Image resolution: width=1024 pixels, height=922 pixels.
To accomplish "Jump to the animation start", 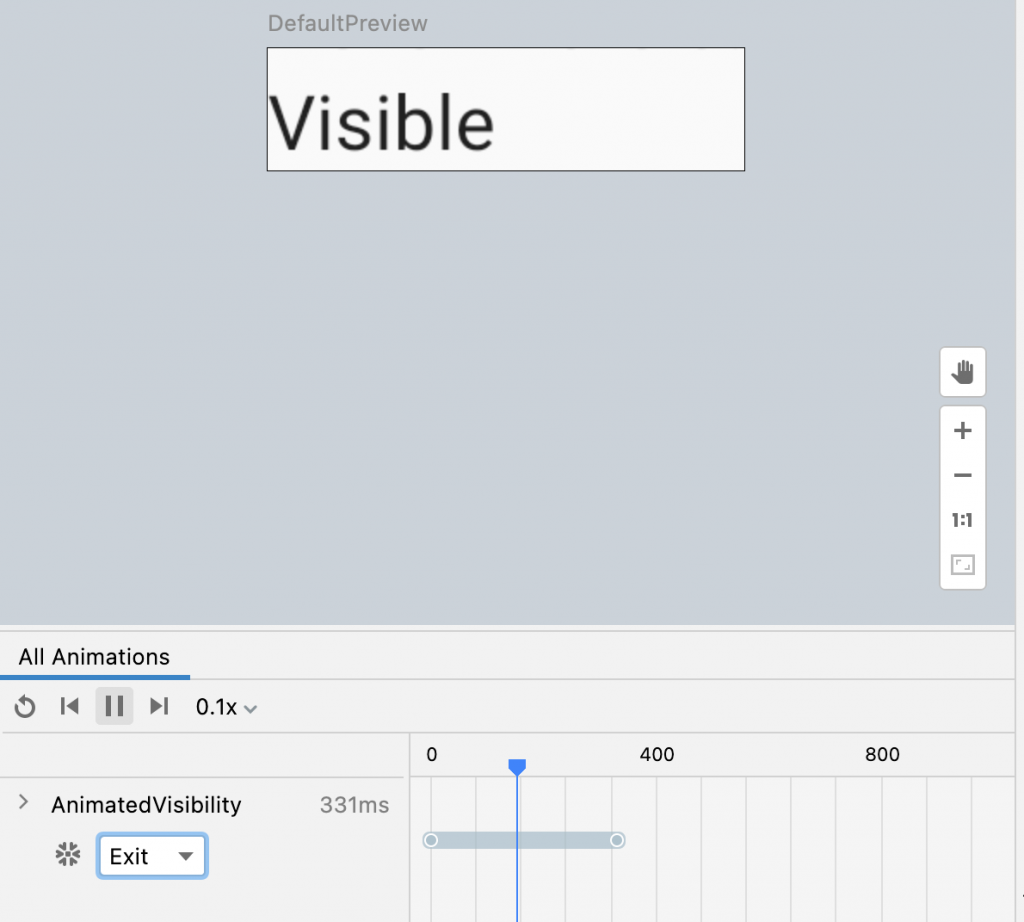I will (69, 707).
